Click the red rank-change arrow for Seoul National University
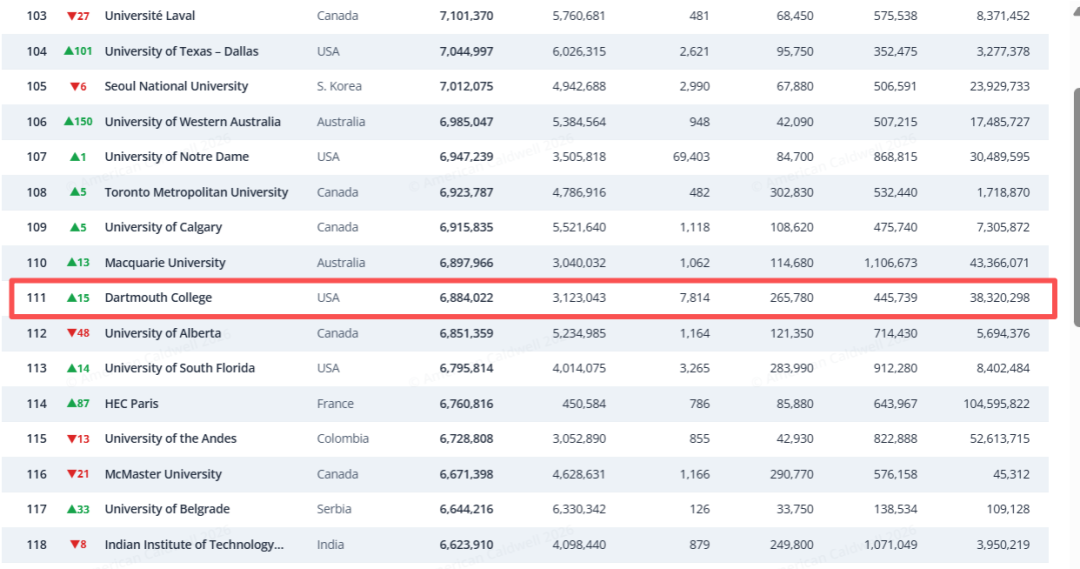Image resolution: width=1080 pixels, height=569 pixels. click(x=74, y=87)
